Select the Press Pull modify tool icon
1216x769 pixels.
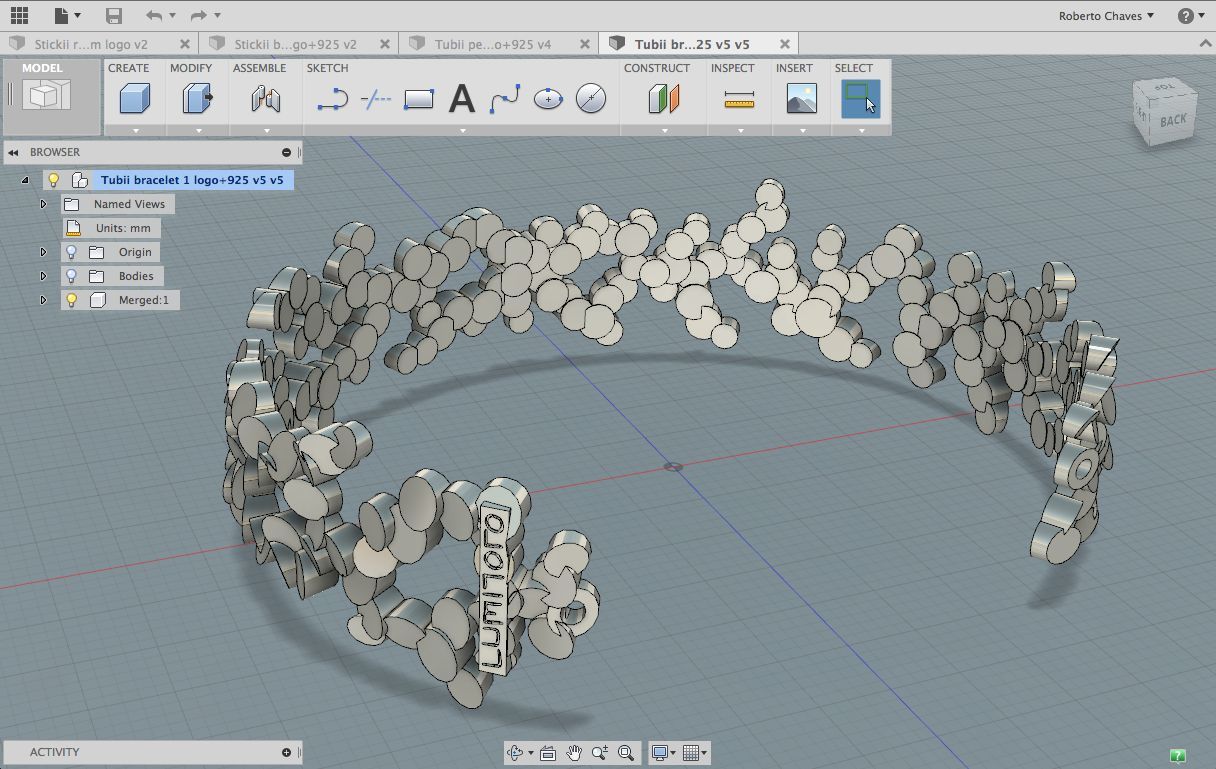tap(197, 98)
